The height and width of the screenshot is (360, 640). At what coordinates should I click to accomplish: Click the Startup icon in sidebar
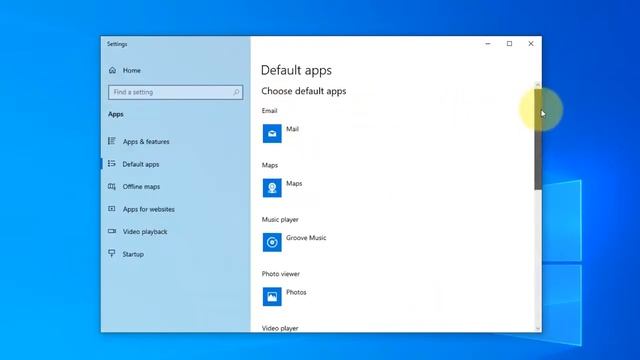111,253
